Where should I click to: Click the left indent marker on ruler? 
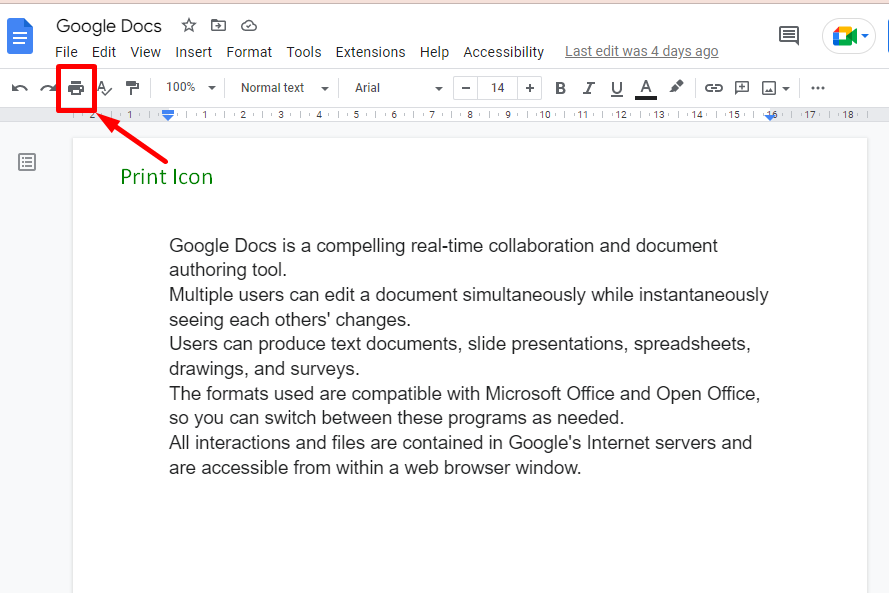(168, 115)
